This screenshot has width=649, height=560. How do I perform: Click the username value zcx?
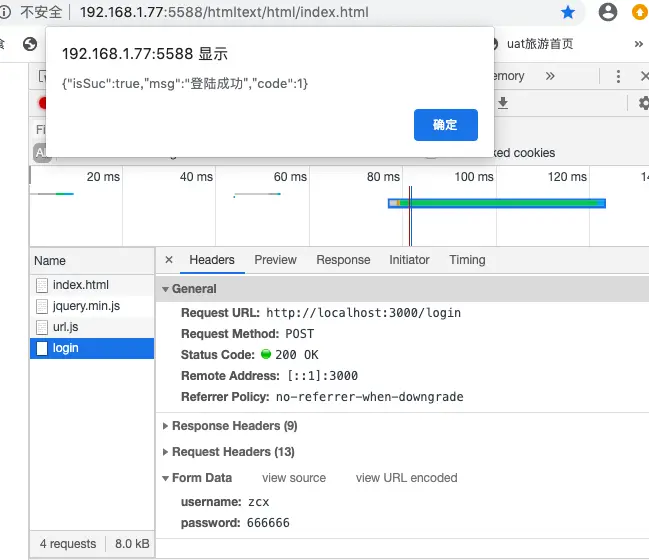(x=259, y=502)
